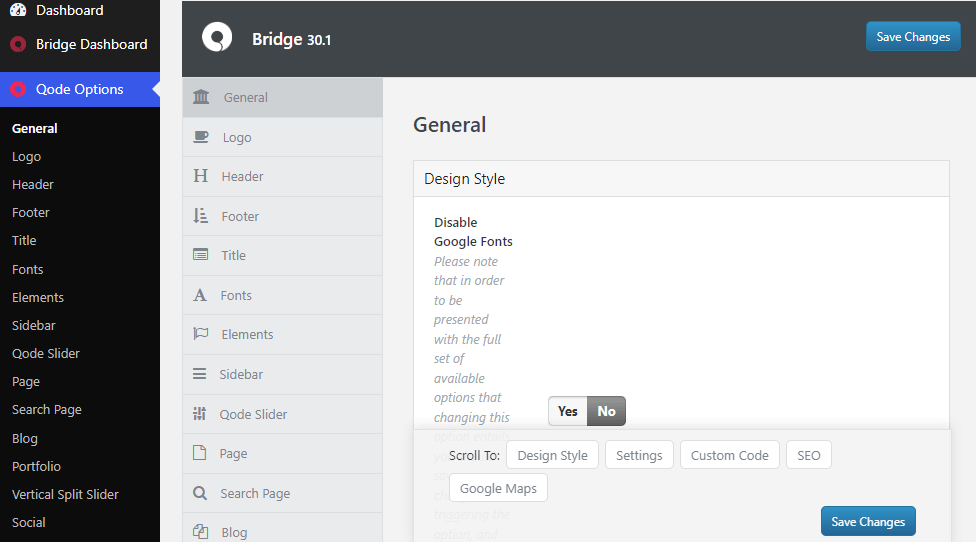Open Header submenu in WordPress sidebar
This screenshot has width=976, height=542.
33,185
